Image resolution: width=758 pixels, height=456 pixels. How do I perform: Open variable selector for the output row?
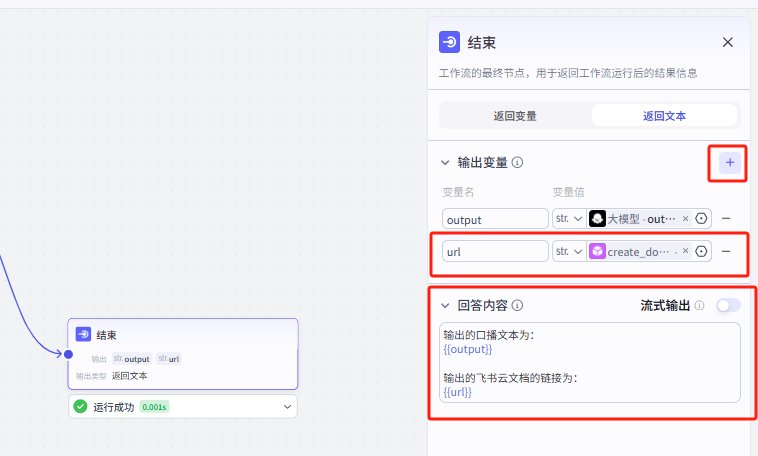(x=701, y=218)
